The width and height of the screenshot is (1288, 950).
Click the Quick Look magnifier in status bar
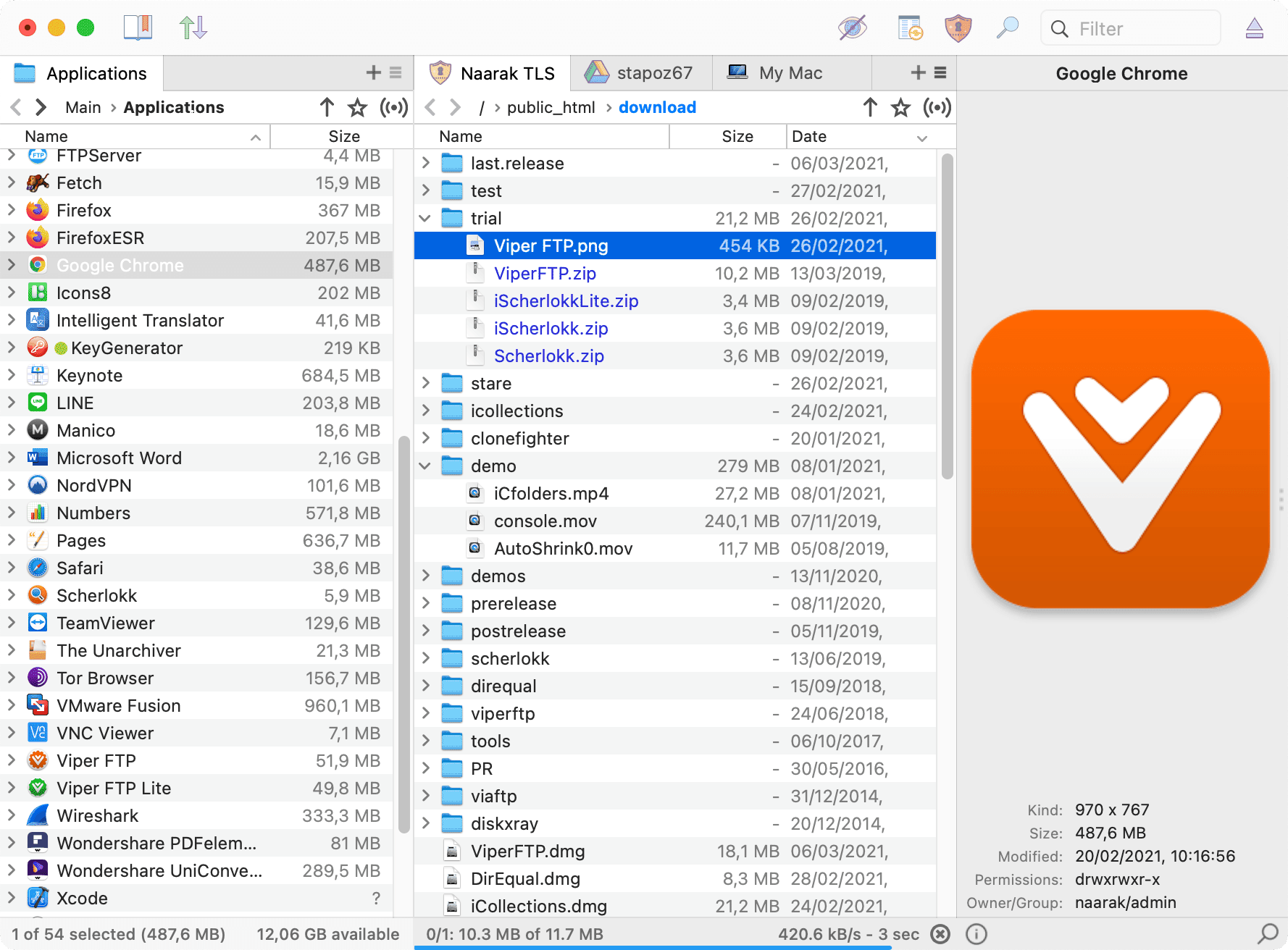[1268, 934]
